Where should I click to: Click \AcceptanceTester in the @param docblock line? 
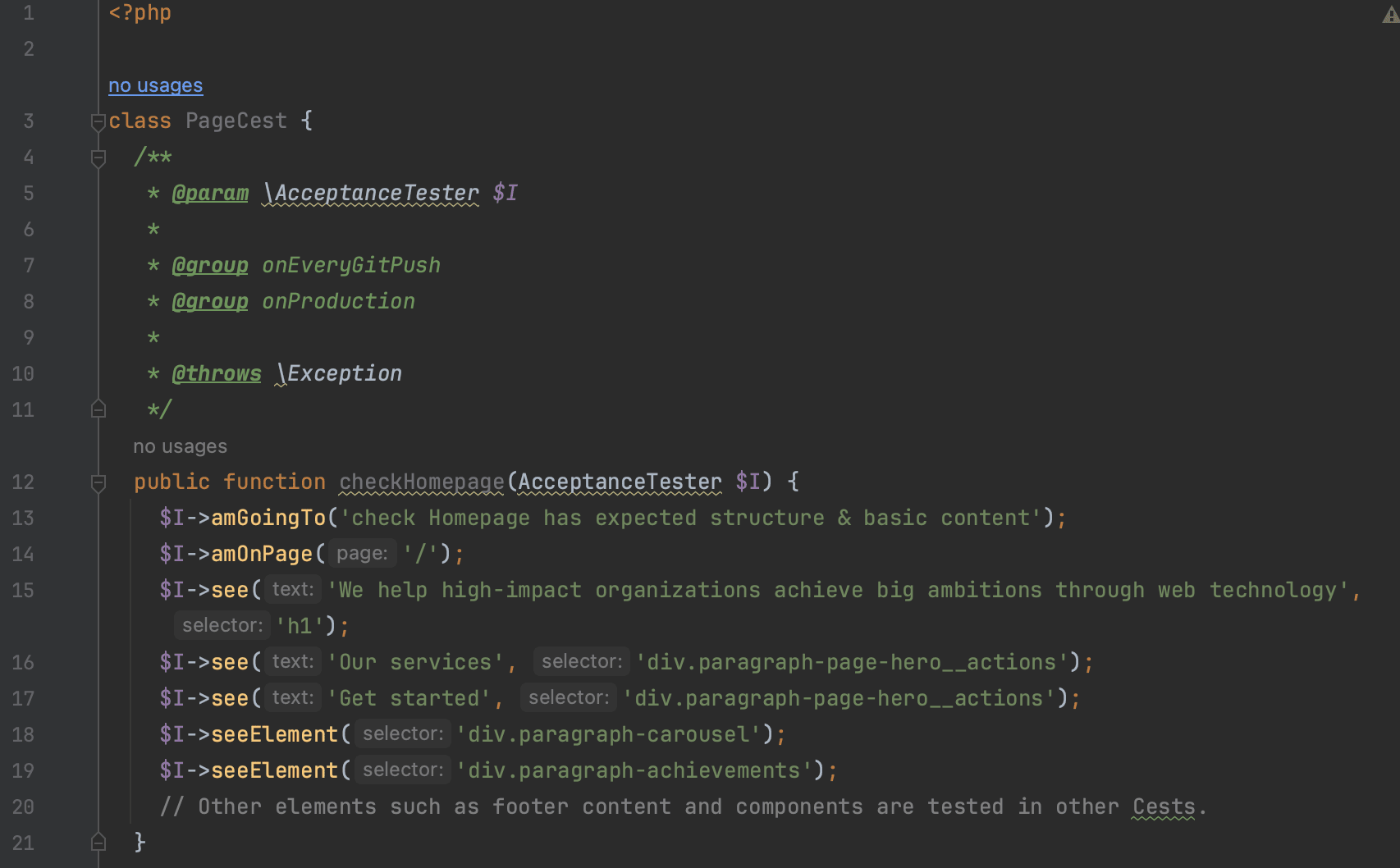pyautogui.click(x=370, y=194)
